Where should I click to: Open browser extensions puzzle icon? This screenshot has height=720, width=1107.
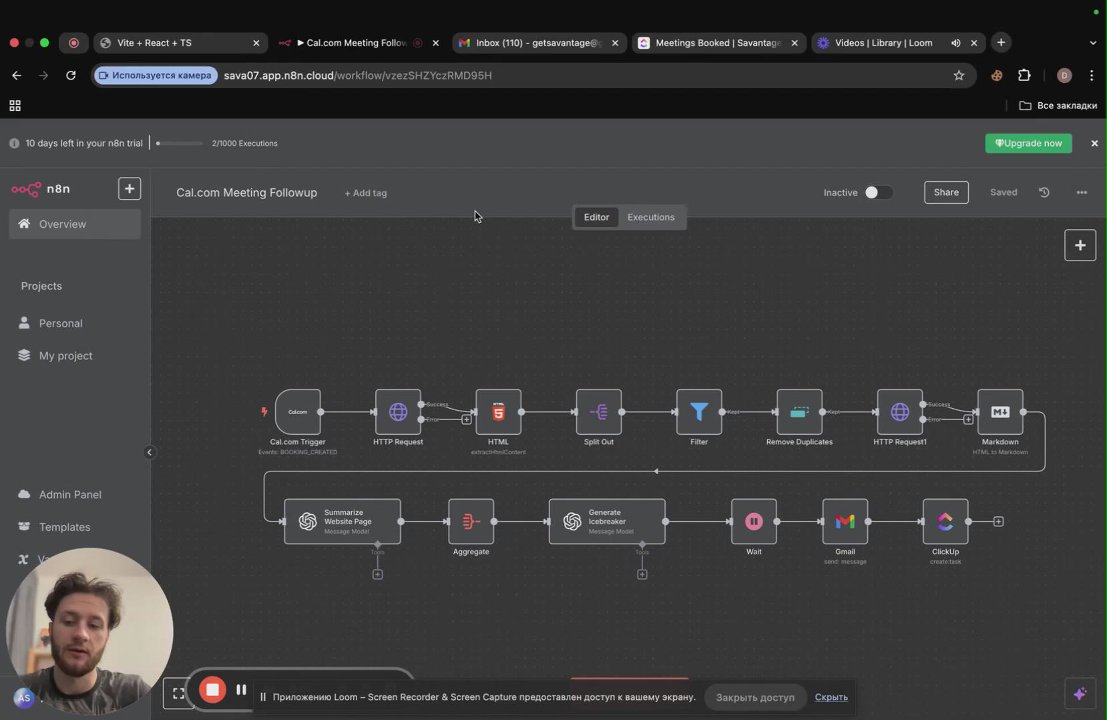(1024, 76)
